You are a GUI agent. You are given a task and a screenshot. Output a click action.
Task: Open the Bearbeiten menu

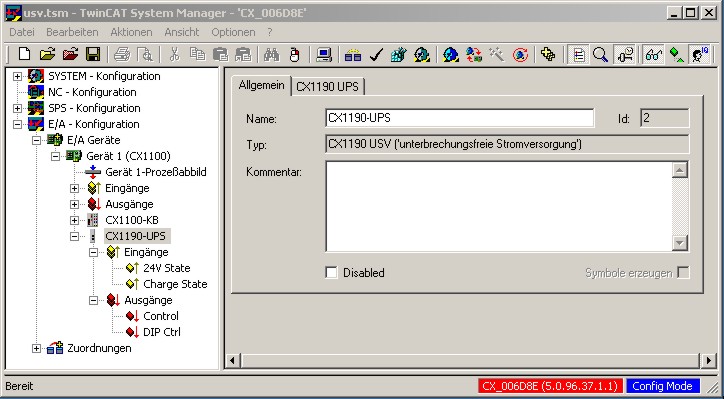pos(72,32)
